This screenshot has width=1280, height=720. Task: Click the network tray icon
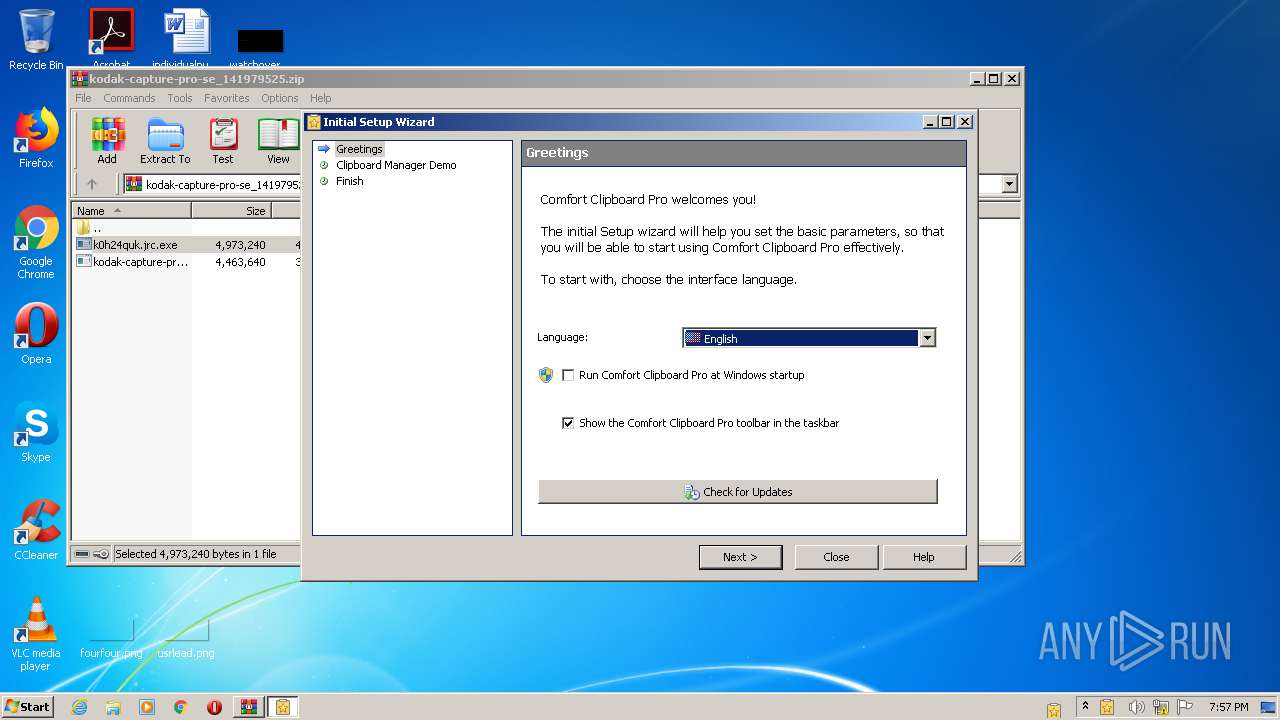point(1161,707)
